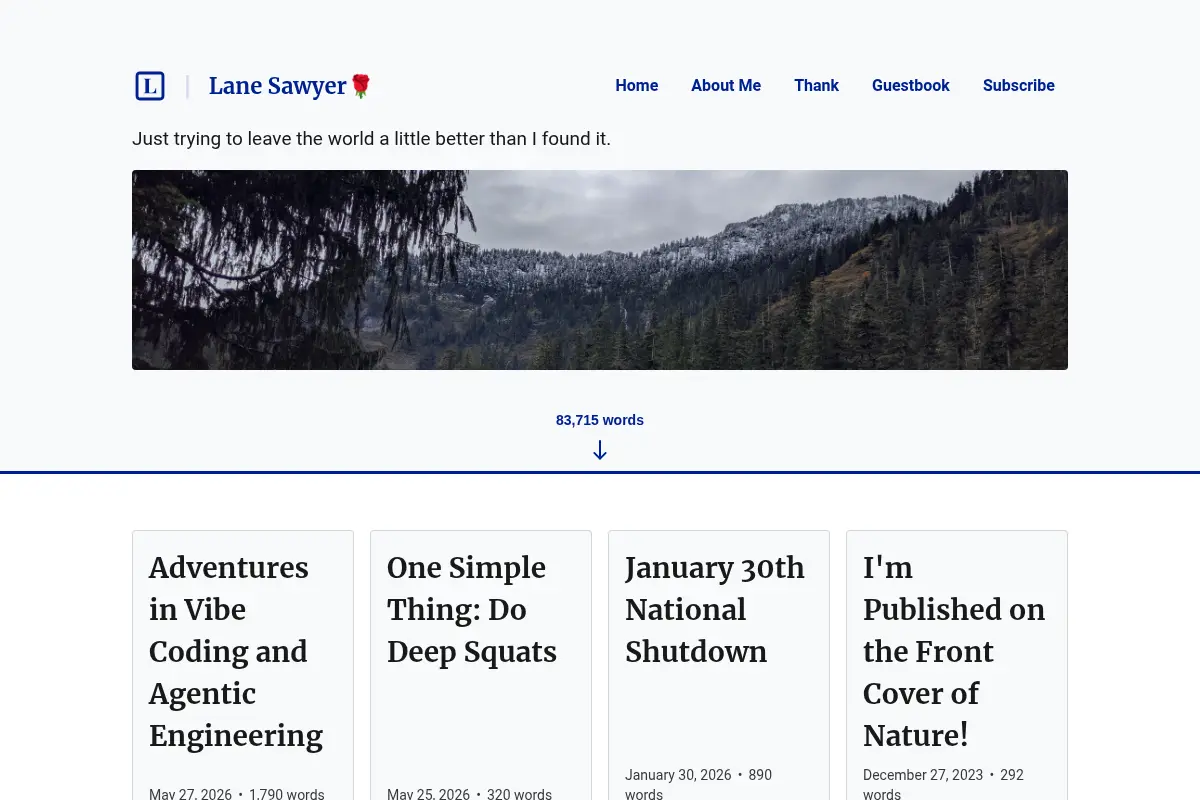
Task: Click the January 30, 2026 post metadata
Action: pos(698,784)
